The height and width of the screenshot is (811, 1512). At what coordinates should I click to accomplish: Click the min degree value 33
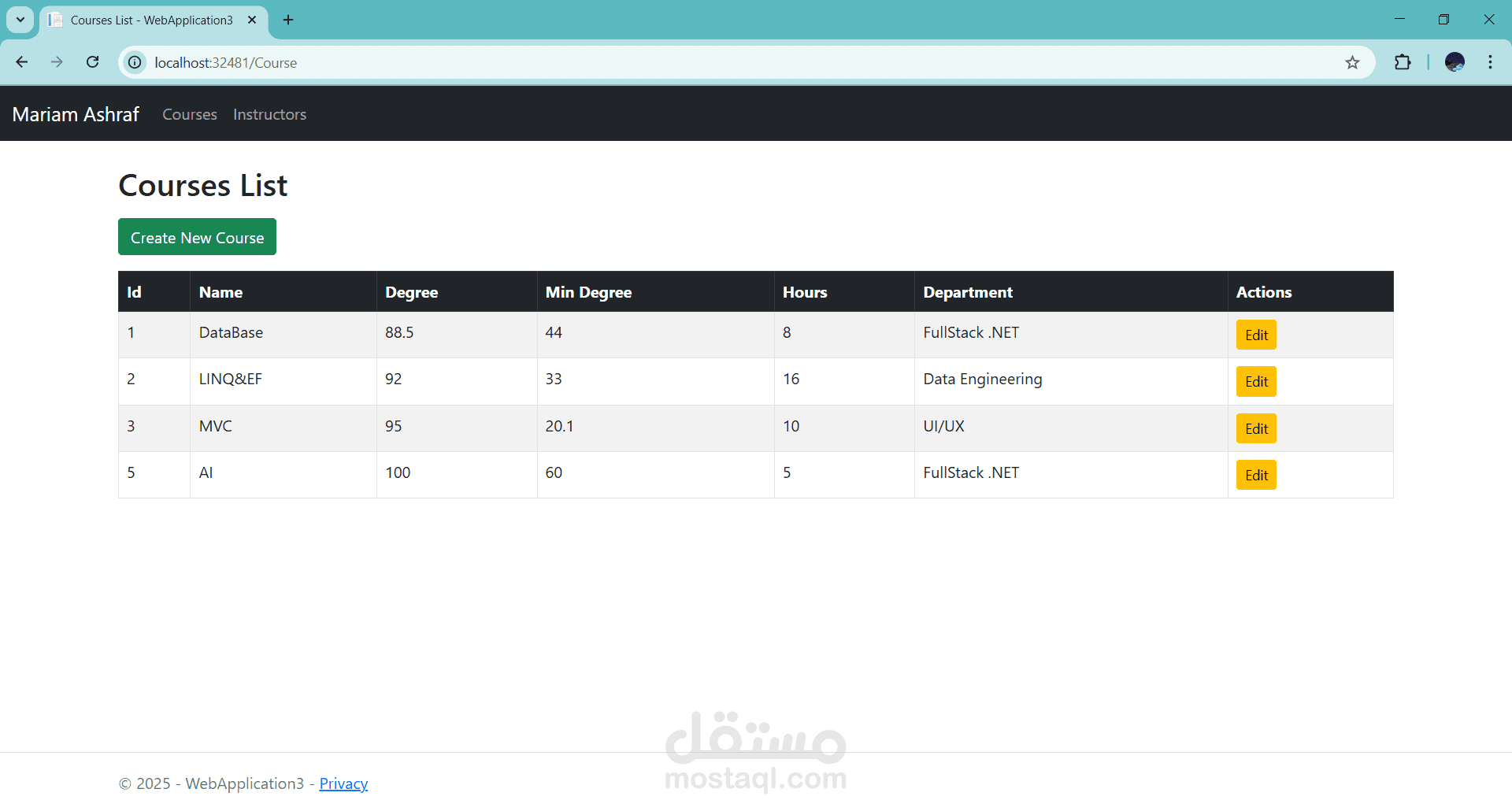click(554, 379)
